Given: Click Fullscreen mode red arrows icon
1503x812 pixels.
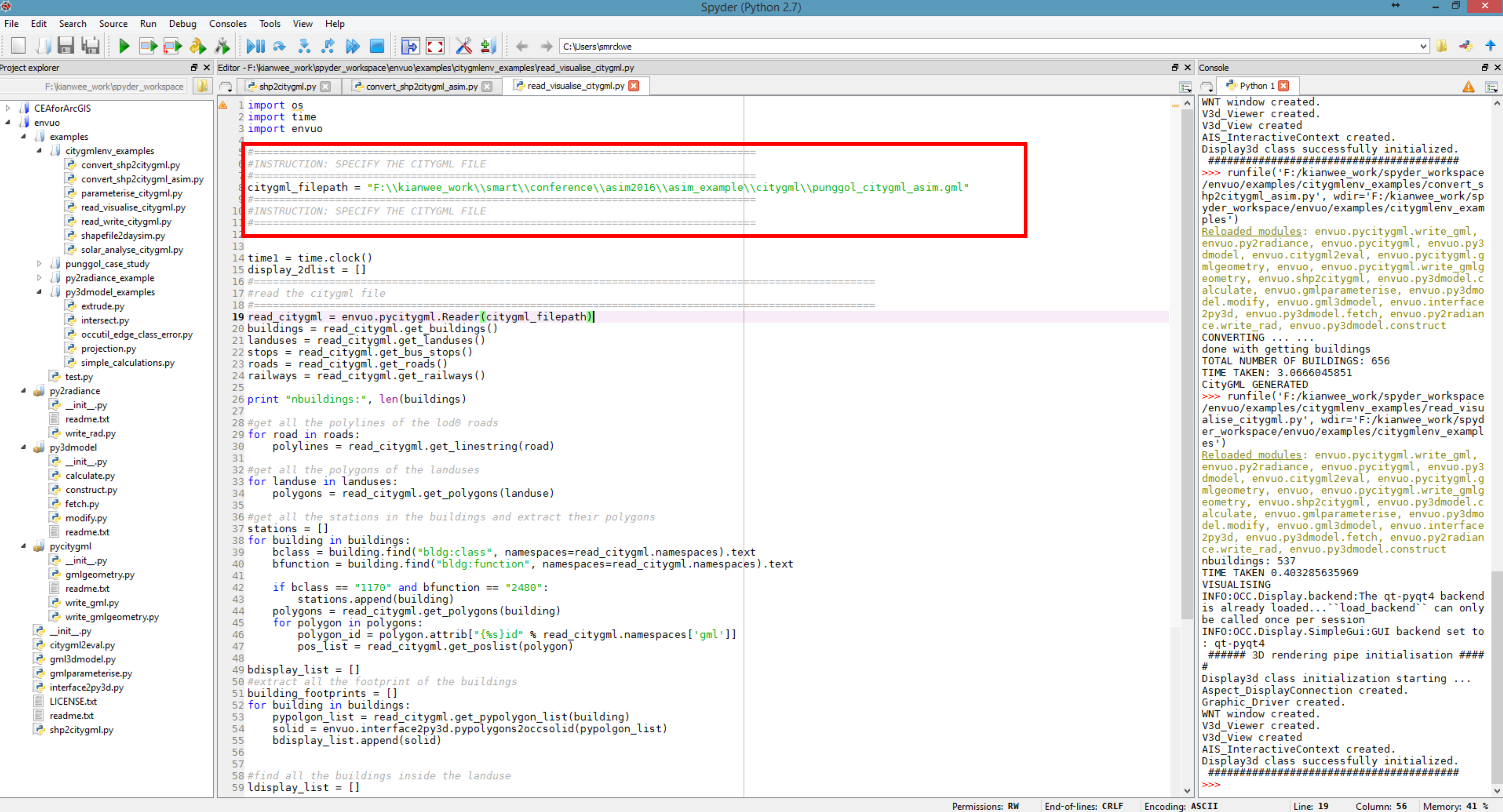Looking at the screenshot, I should click(435, 46).
